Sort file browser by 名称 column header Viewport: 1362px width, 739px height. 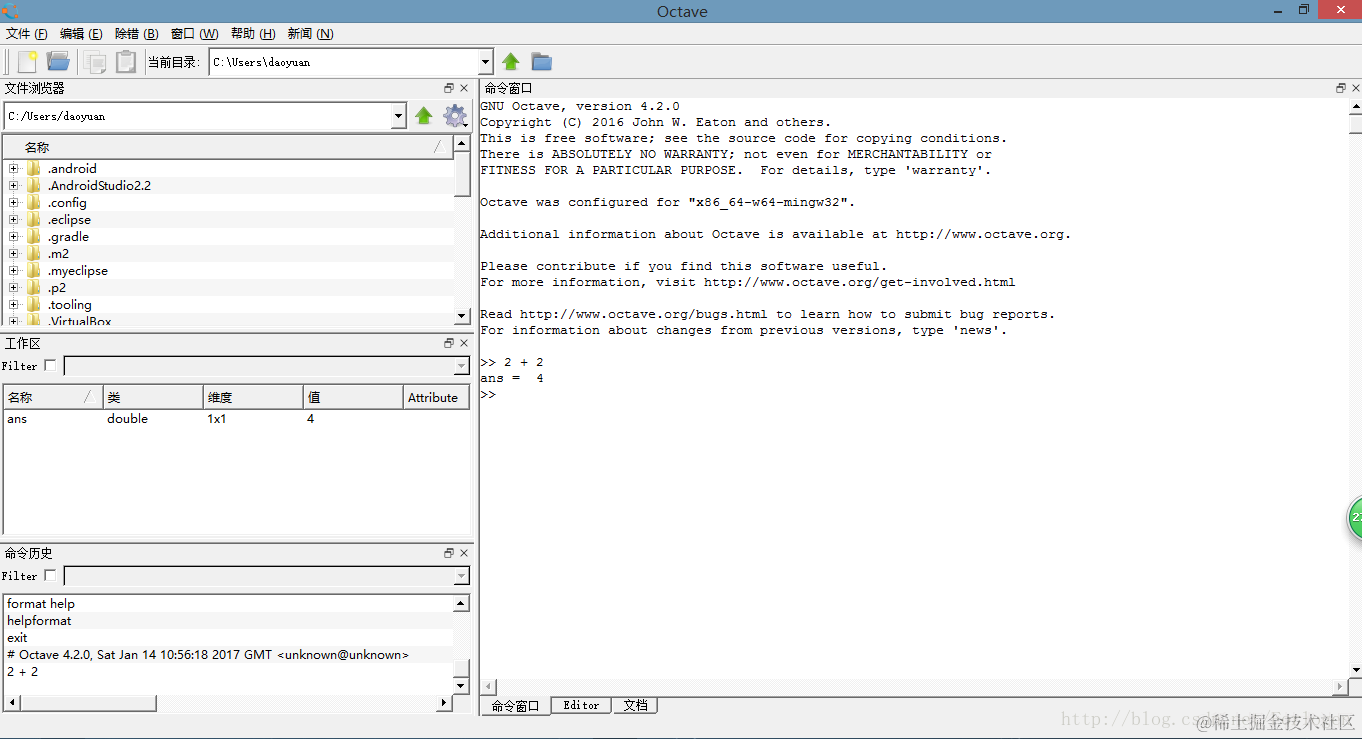point(228,147)
